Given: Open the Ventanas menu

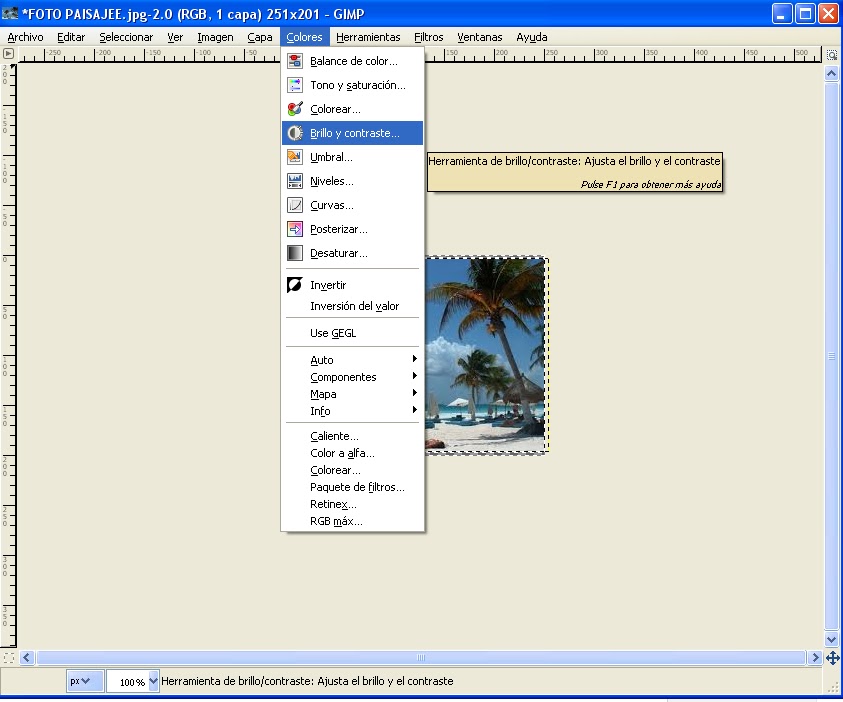Looking at the screenshot, I should coord(480,37).
